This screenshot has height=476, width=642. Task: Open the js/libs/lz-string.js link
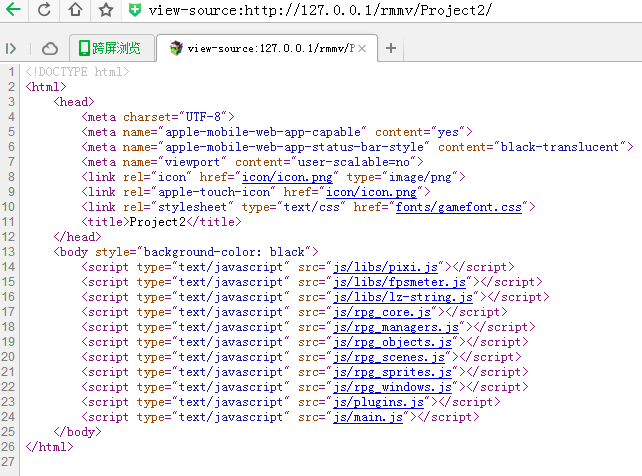pos(403,297)
